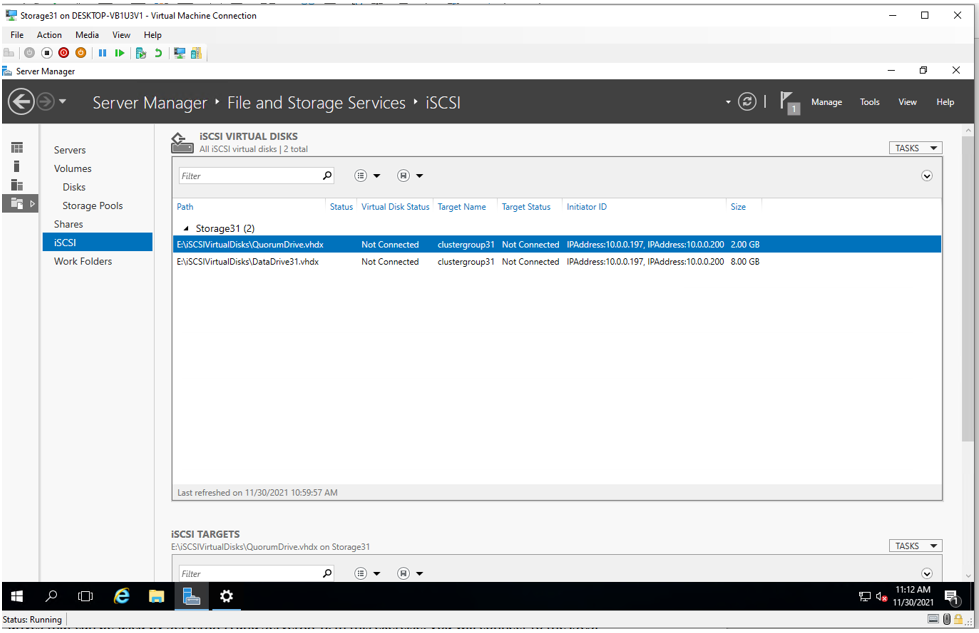Collapse the Storage31 (2) group
Viewport: 979px width, 633px height.
[185, 228]
